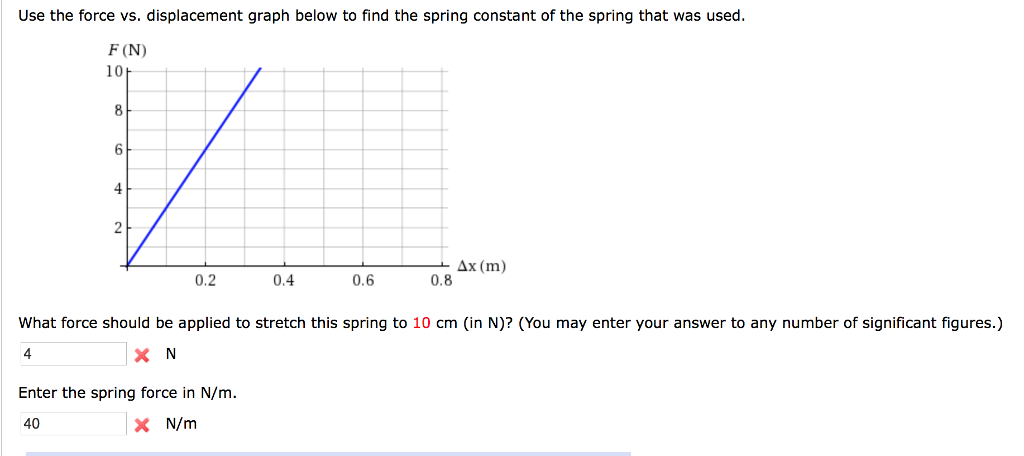
Task: Click the force answer field containing 4
Action: tap(72, 355)
